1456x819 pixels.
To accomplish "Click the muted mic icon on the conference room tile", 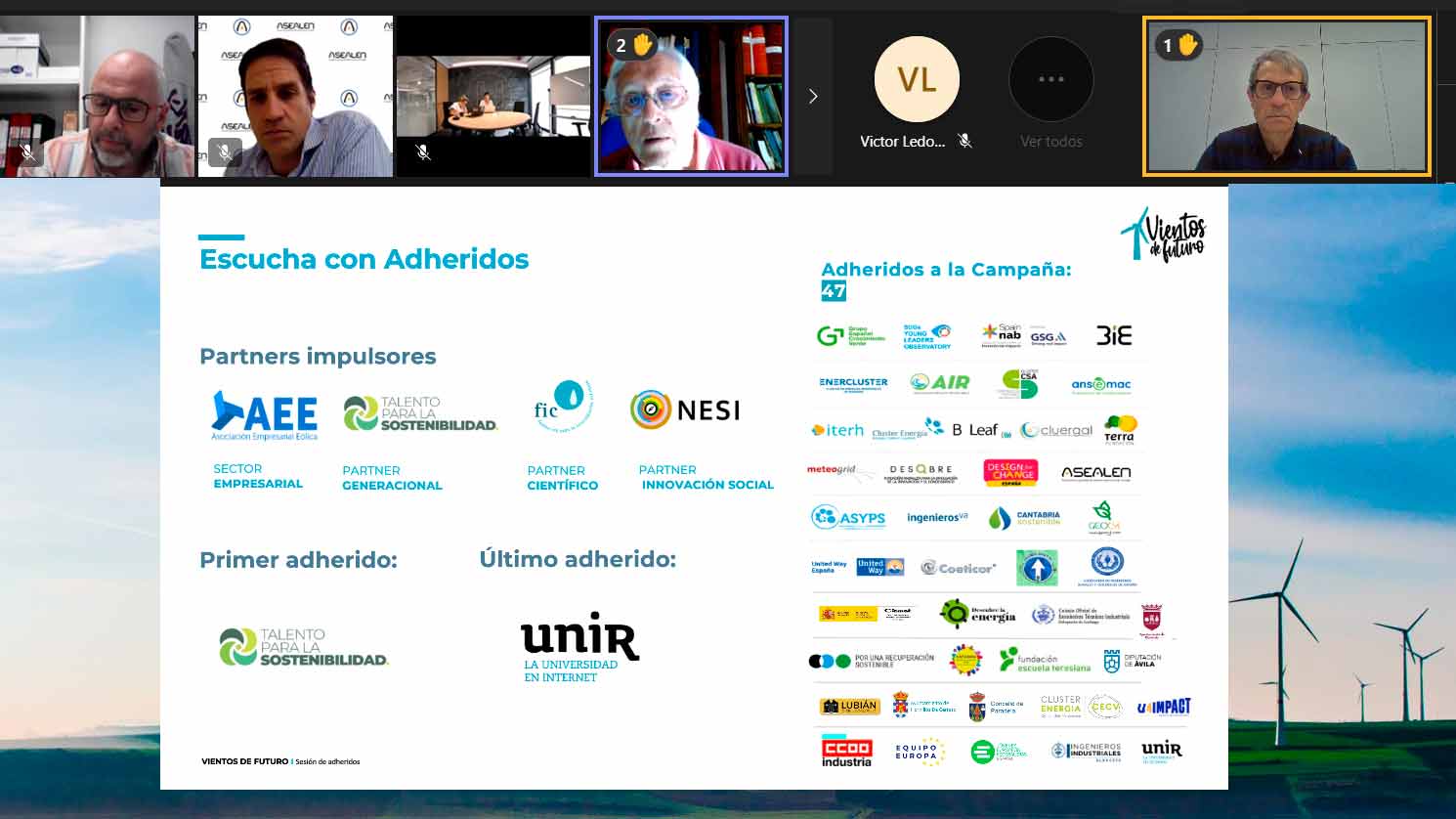I will click(423, 152).
